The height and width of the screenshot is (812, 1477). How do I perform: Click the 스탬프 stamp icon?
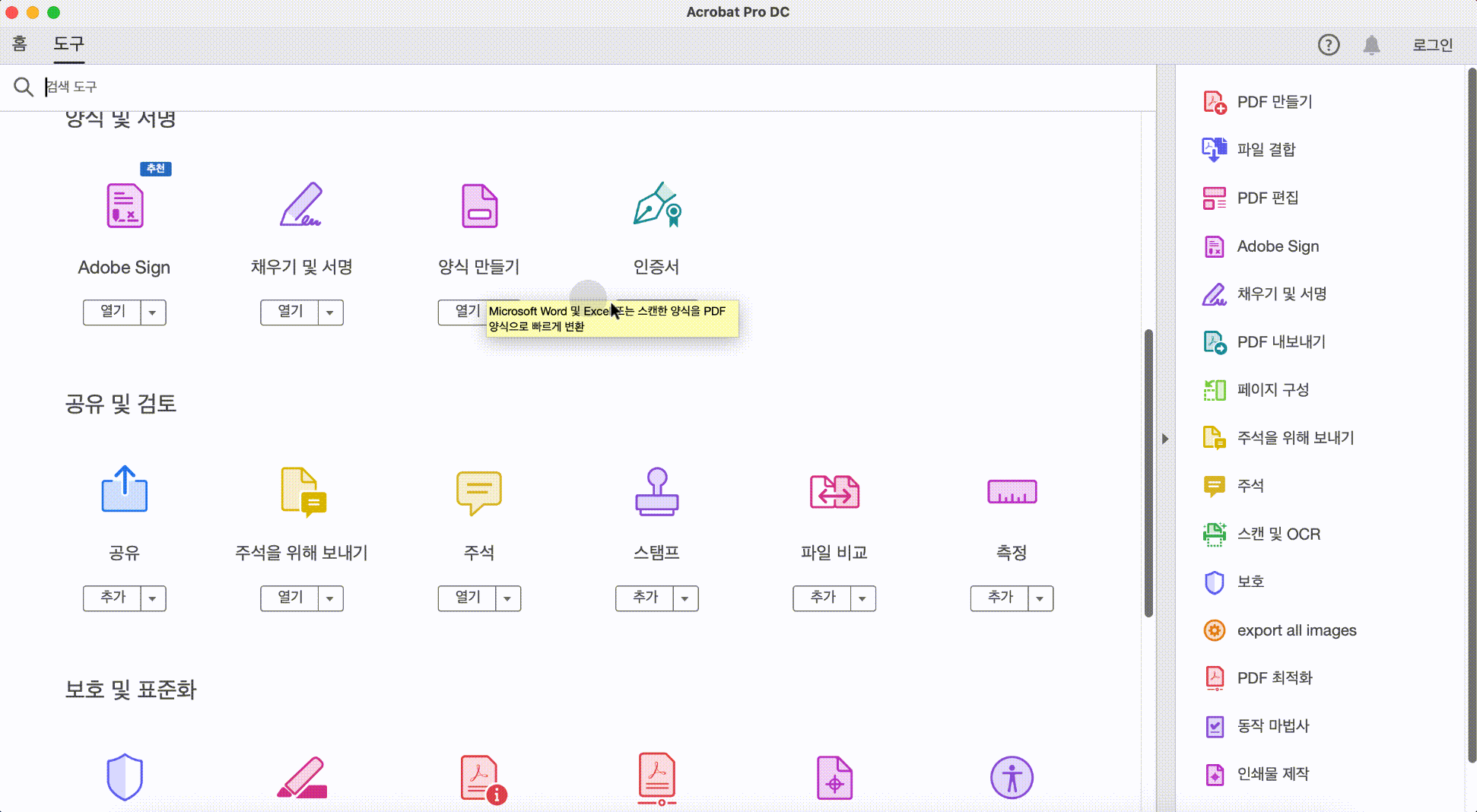tap(657, 492)
